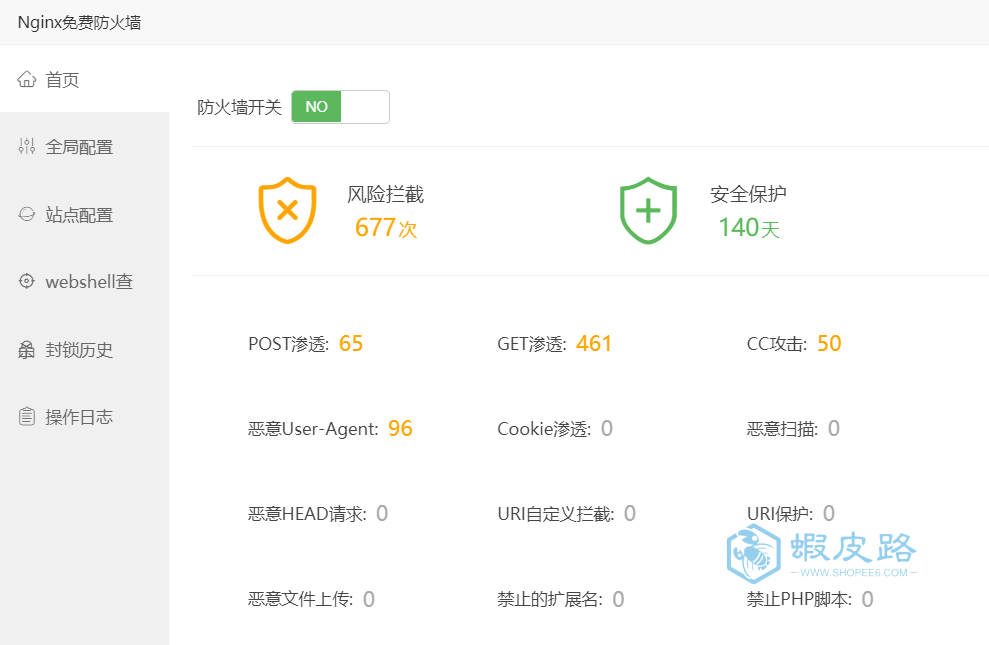Click the CC攻击 label
The width and height of the screenshot is (989, 645).
(777, 344)
